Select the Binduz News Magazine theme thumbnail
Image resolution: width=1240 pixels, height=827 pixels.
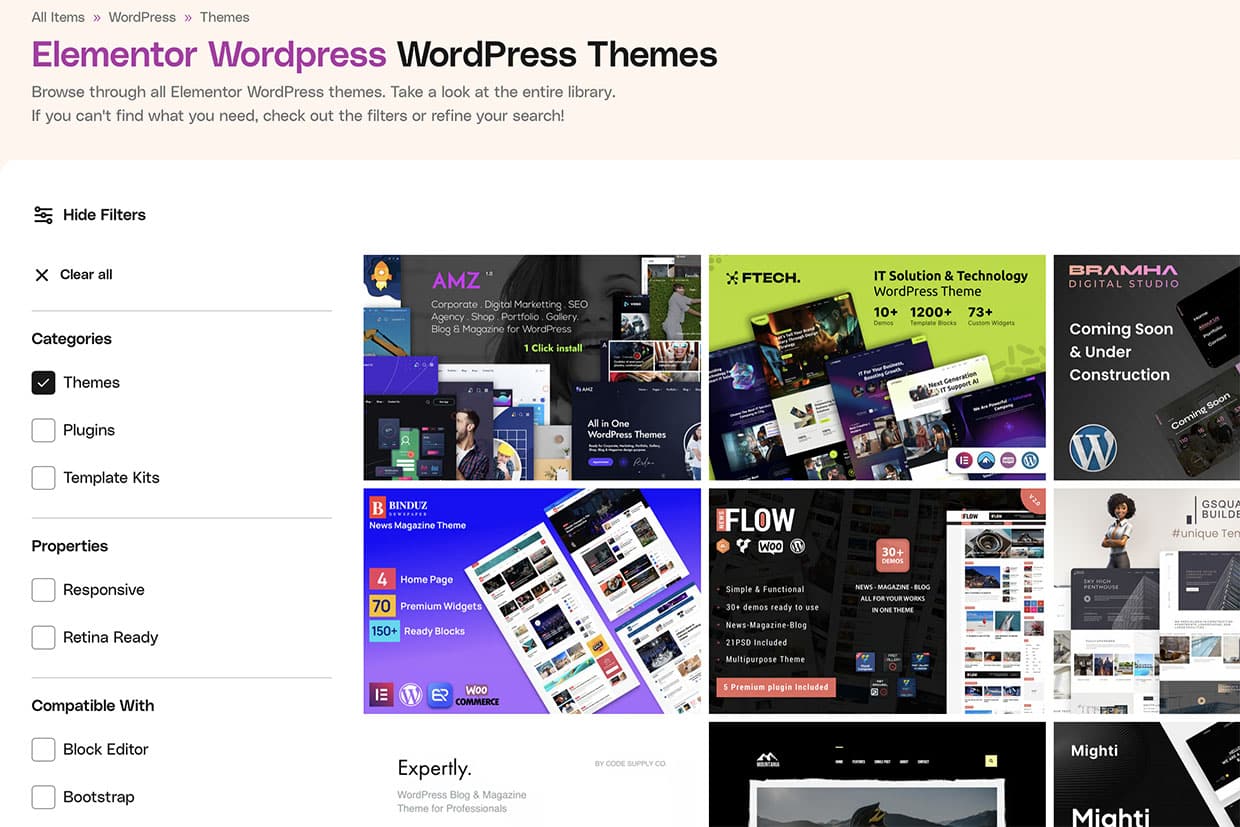532,600
